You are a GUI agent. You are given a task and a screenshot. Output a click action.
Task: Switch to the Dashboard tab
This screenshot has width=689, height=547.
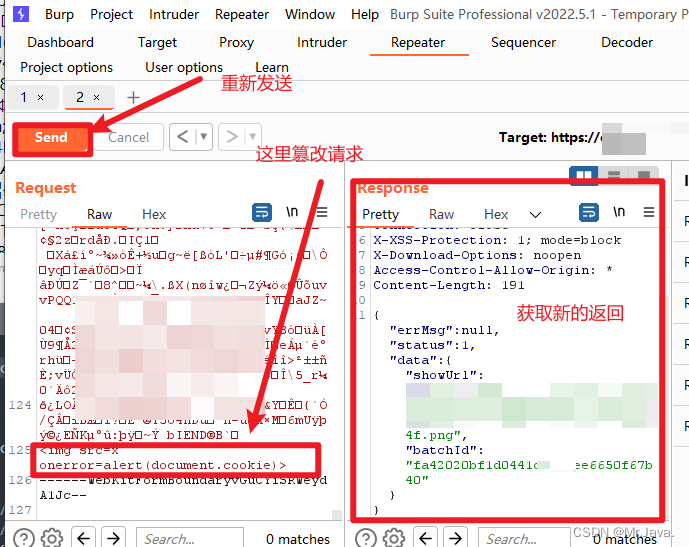pyautogui.click(x=60, y=42)
